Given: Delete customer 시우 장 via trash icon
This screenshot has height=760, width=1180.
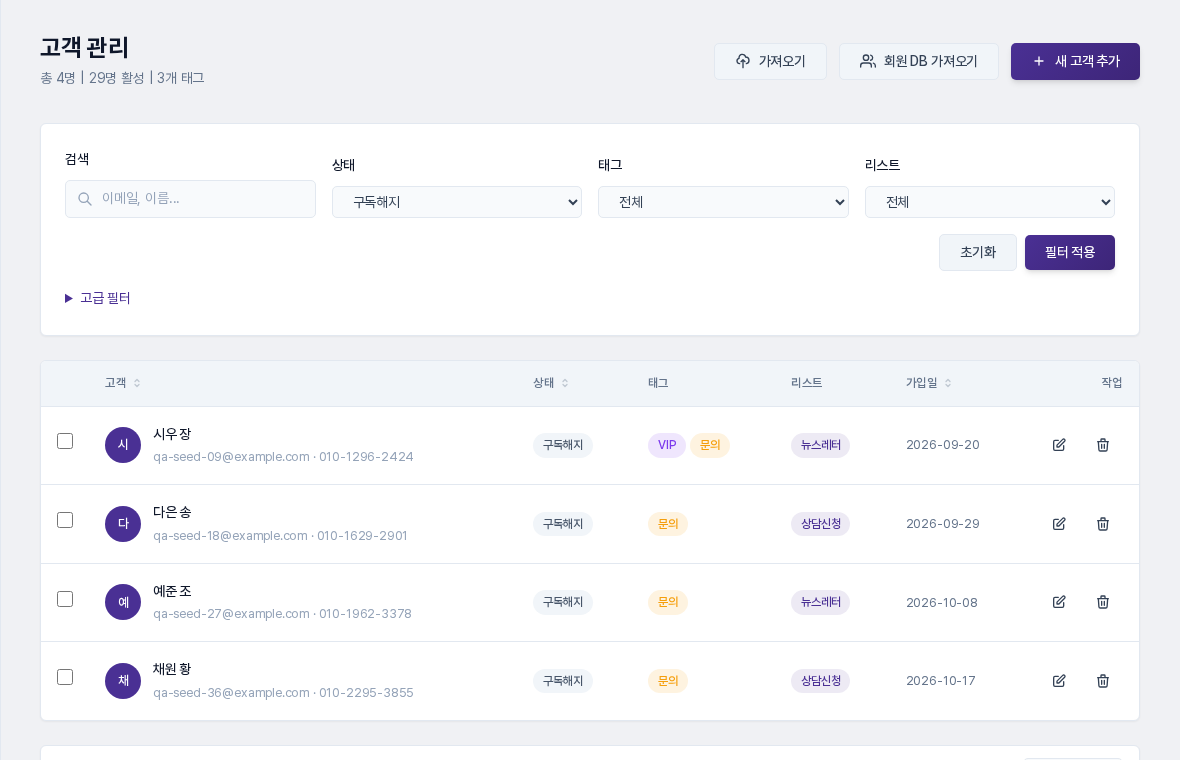Looking at the screenshot, I should tap(1102, 445).
